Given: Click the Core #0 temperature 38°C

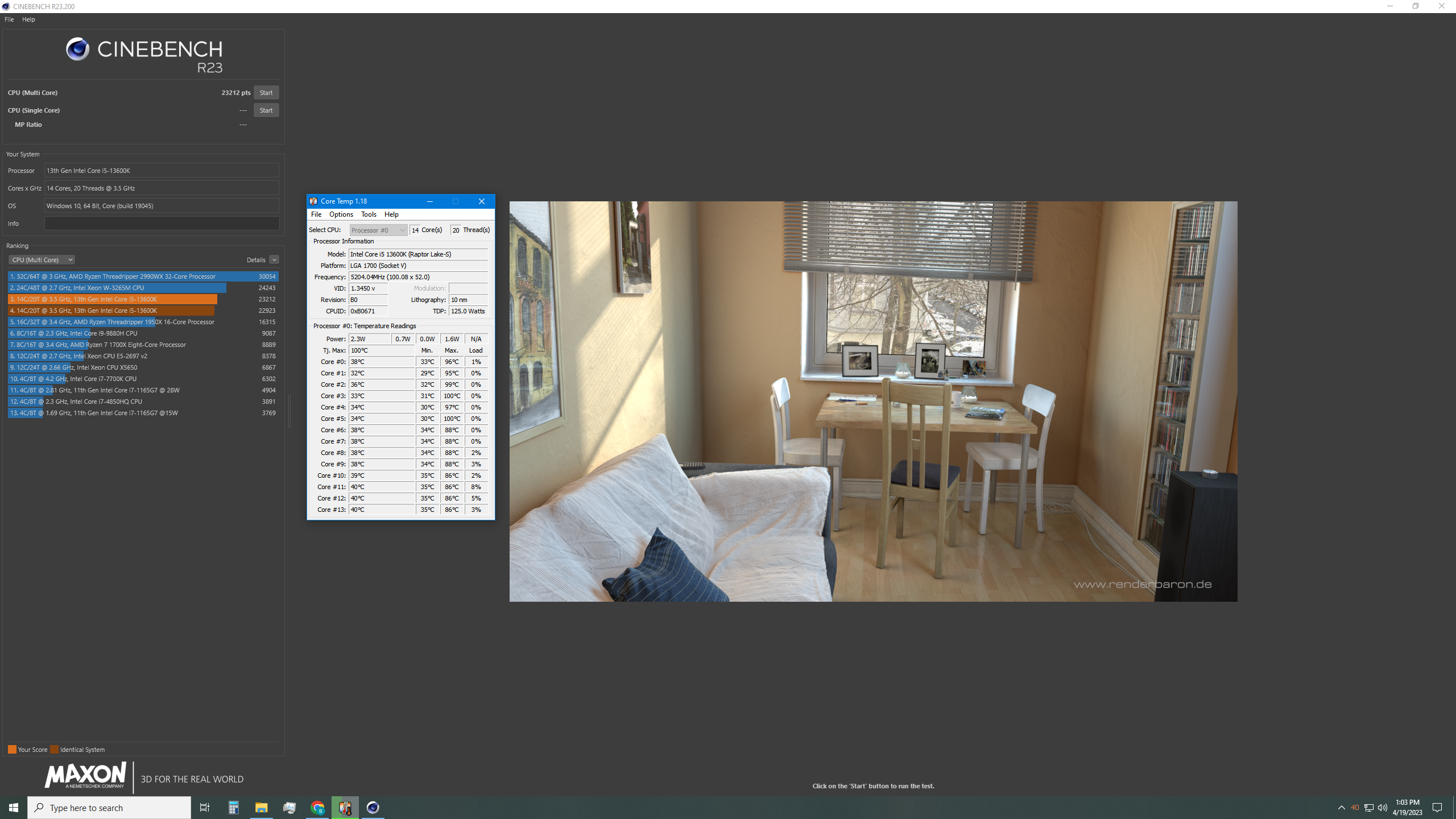Looking at the screenshot, I should (x=382, y=362).
